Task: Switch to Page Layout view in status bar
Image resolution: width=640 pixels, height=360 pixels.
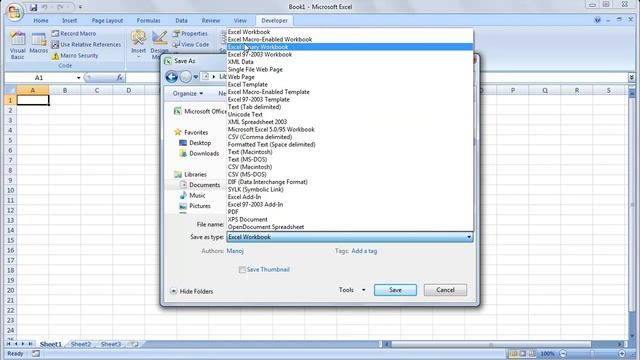Action: click(522, 353)
